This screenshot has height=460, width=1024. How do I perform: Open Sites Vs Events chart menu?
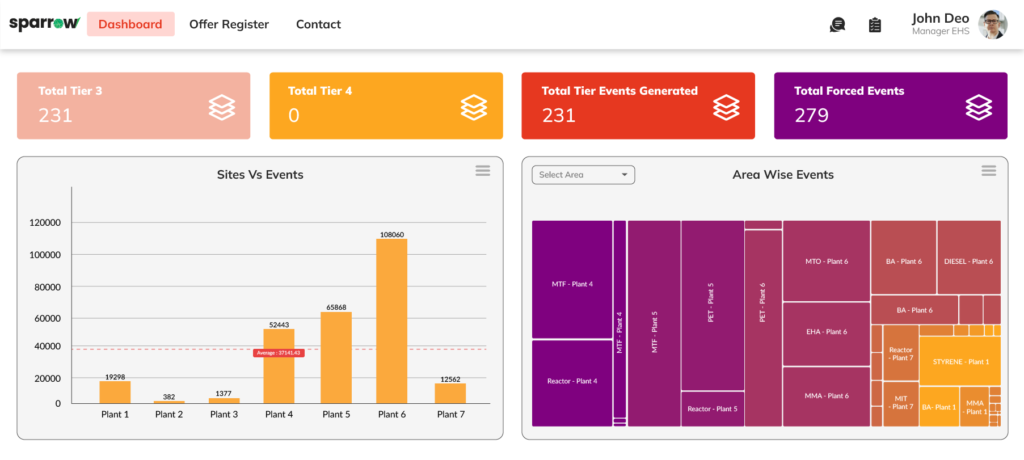(x=483, y=171)
